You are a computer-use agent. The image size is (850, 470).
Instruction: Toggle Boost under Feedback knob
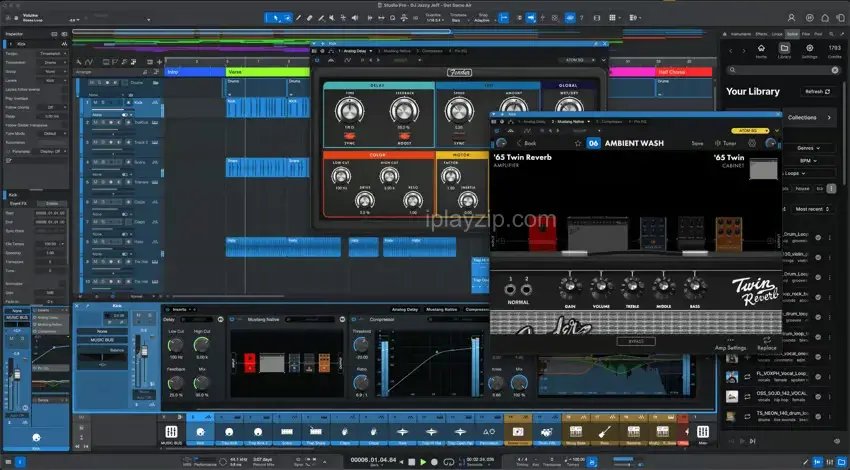click(x=404, y=136)
